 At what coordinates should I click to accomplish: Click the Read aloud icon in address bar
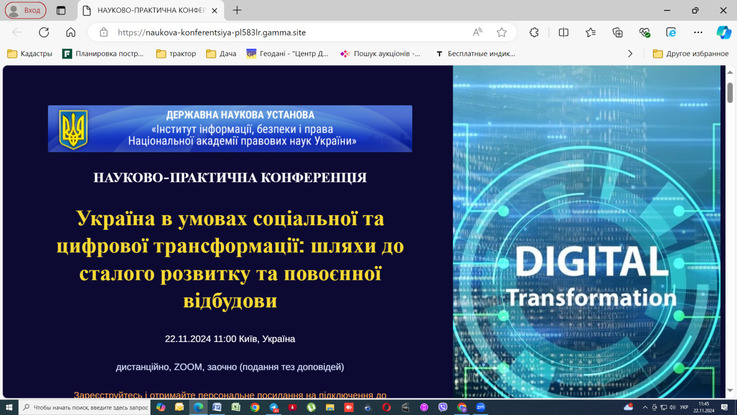[x=477, y=32]
